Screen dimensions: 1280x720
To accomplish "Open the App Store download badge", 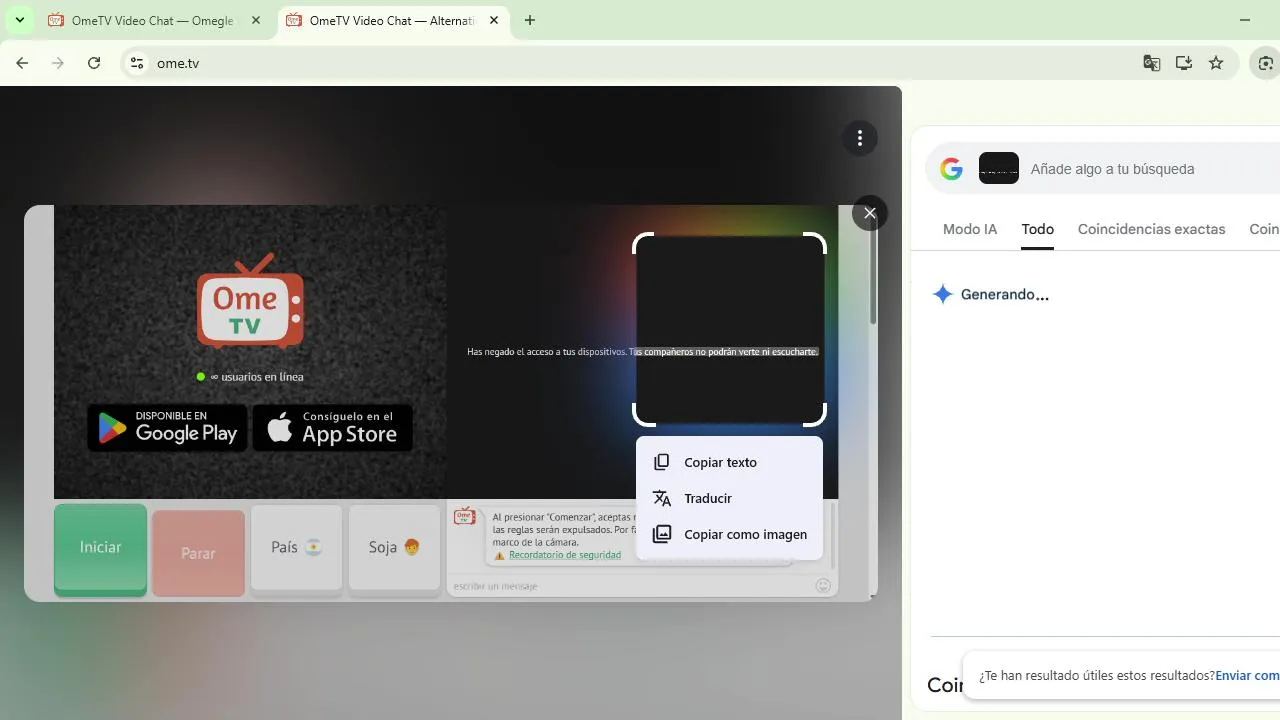I will click(333, 427).
